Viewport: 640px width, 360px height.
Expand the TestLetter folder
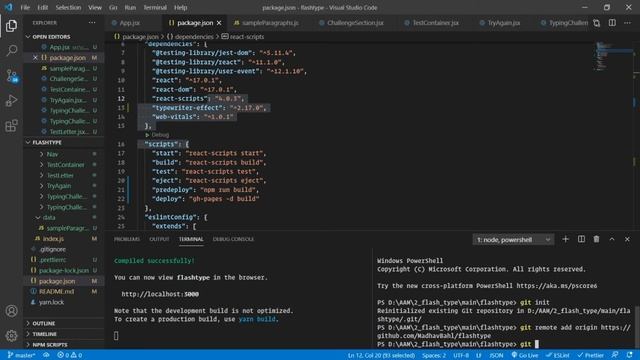click(x=60, y=176)
